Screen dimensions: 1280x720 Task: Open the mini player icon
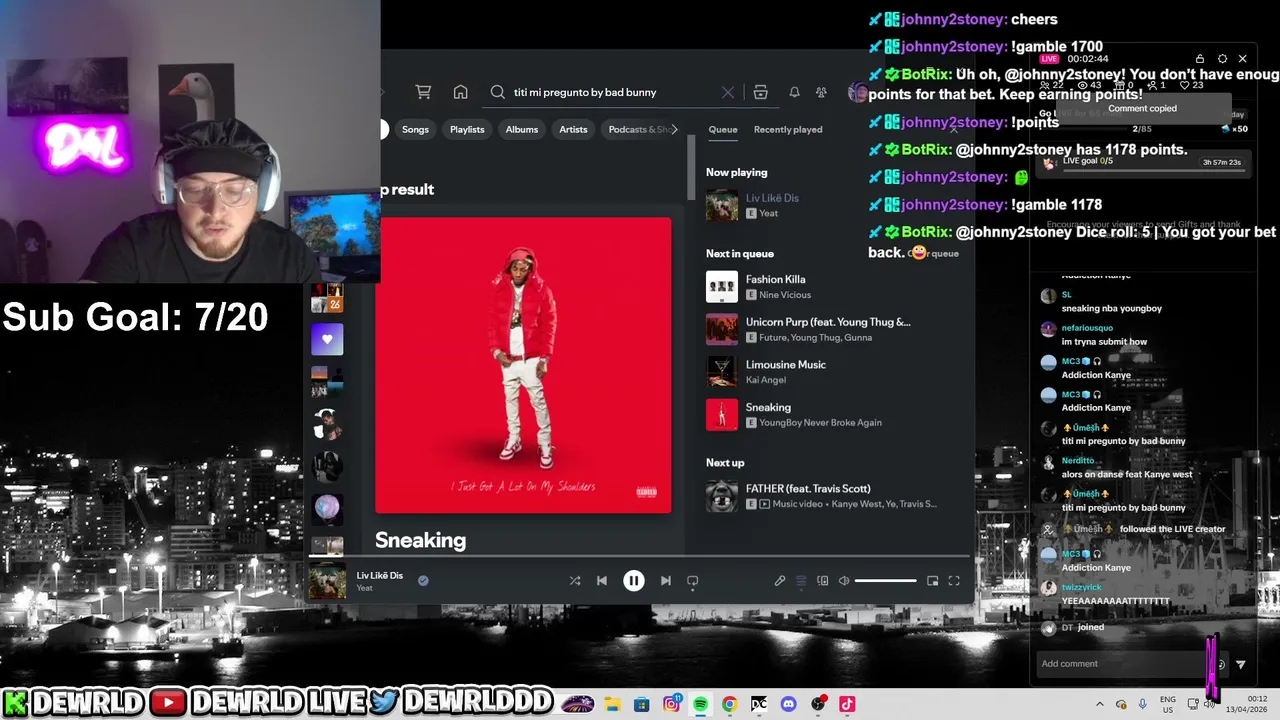point(933,581)
